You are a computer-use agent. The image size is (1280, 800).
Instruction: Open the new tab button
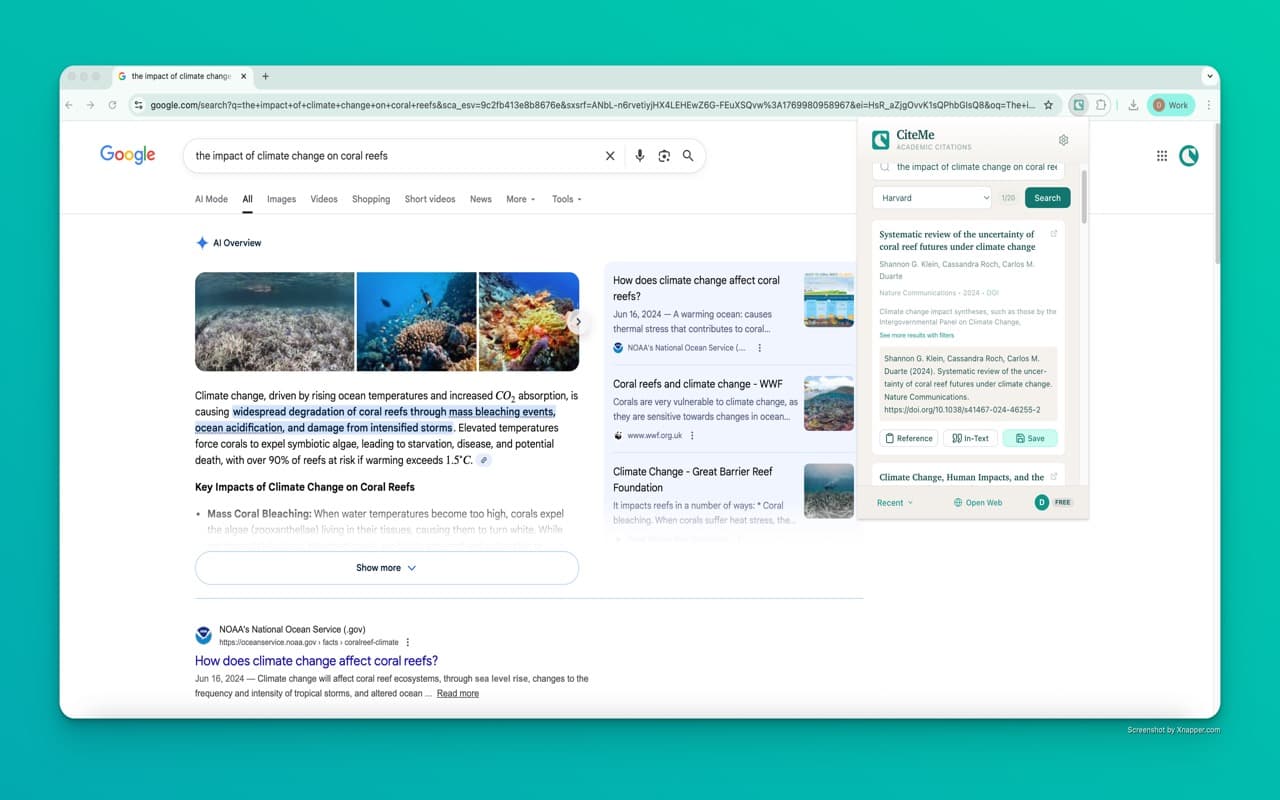(265, 76)
